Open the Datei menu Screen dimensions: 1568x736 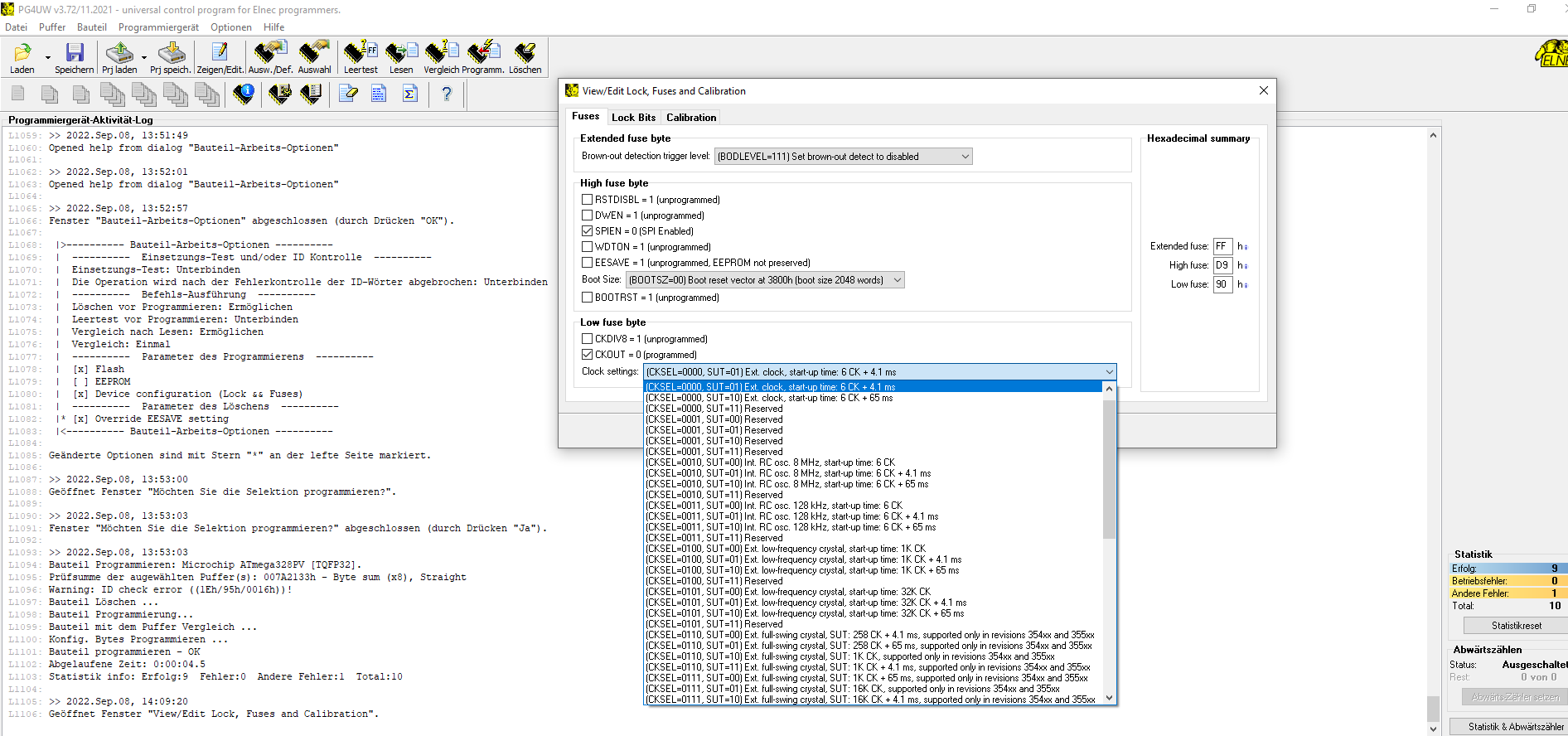[16, 27]
